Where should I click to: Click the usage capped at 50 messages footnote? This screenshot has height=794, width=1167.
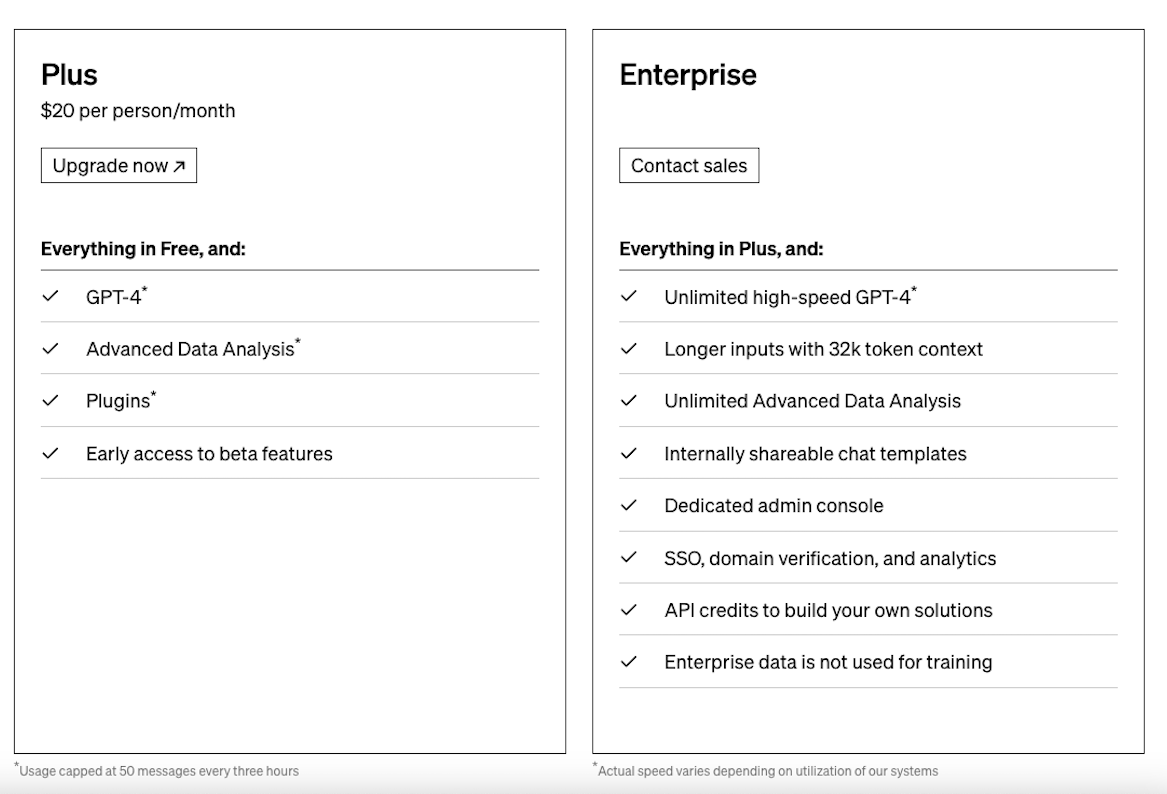(158, 771)
